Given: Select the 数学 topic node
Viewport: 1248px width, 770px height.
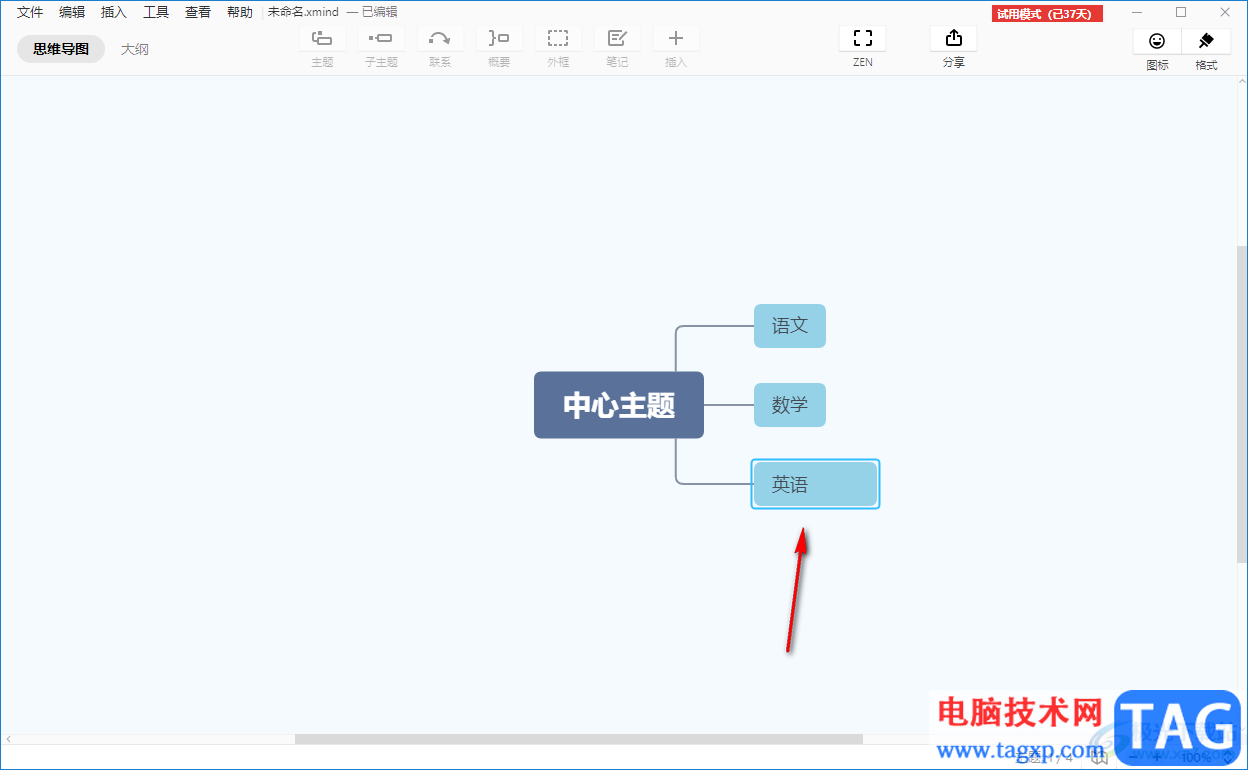Looking at the screenshot, I should point(790,405).
